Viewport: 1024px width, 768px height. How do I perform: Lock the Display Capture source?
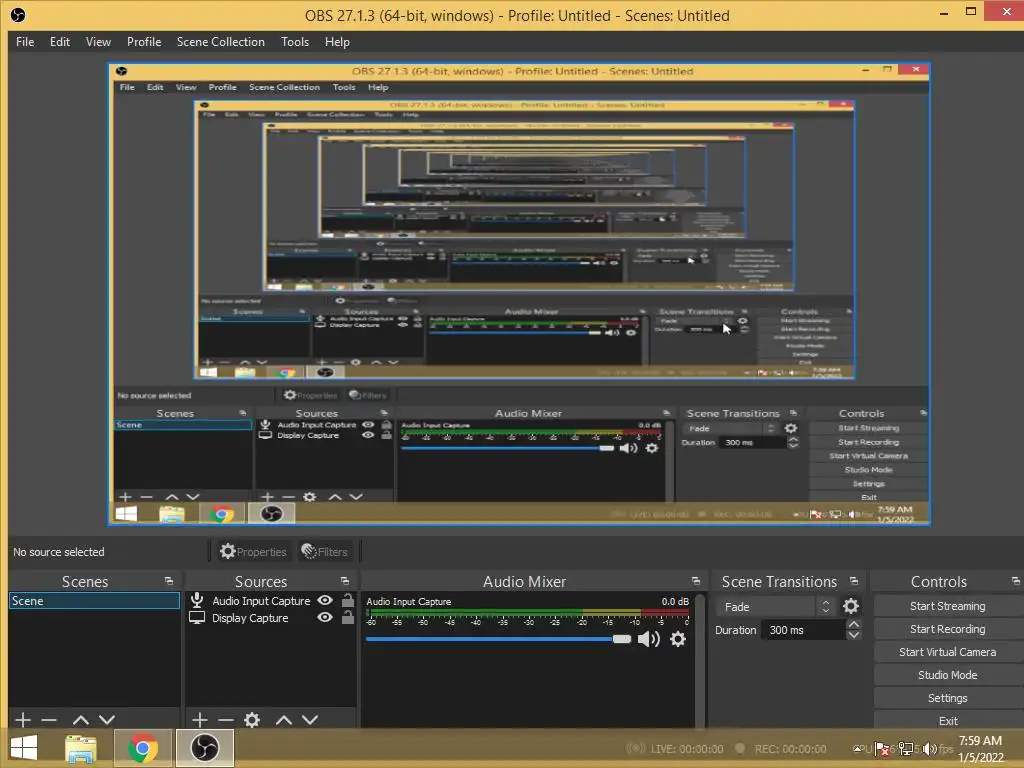[x=348, y=618]
